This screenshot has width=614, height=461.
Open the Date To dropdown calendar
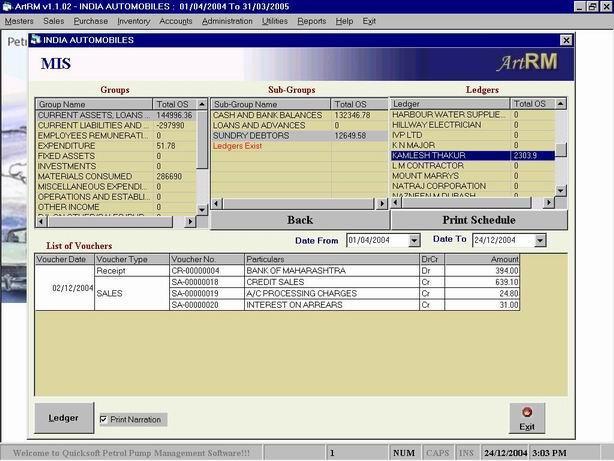pos(540,240)
